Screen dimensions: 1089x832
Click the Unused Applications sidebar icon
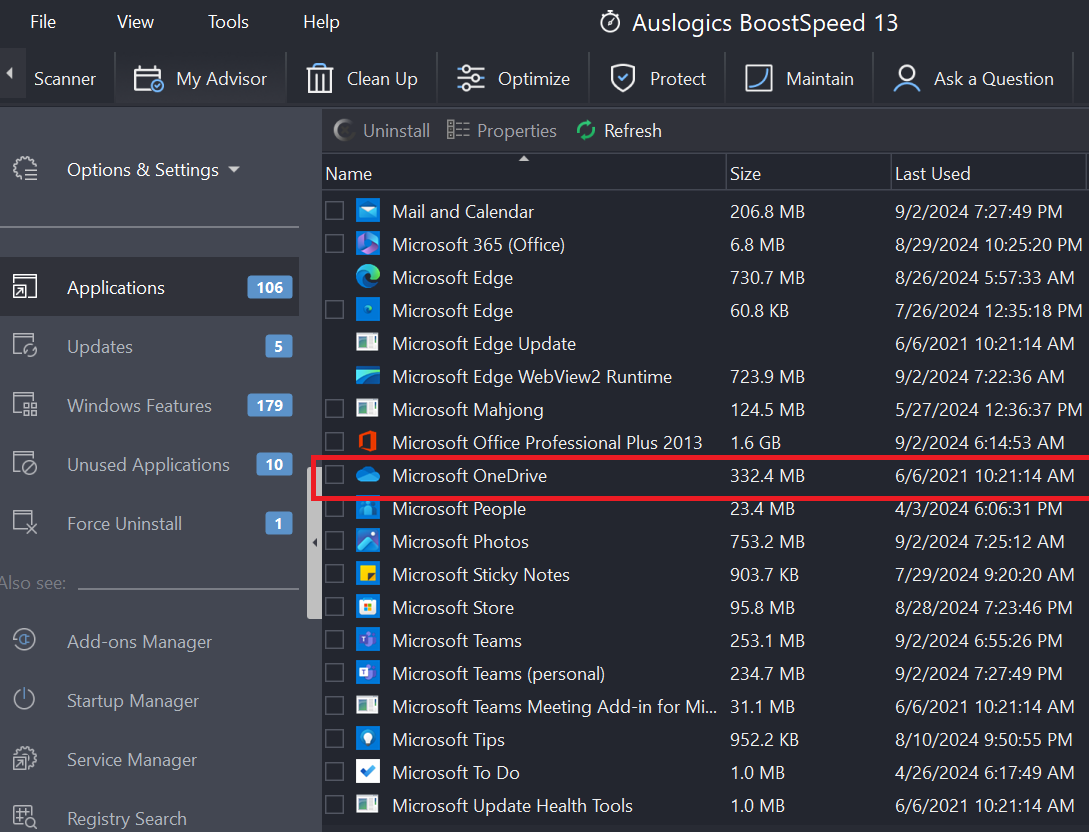(x=25, y=464)
